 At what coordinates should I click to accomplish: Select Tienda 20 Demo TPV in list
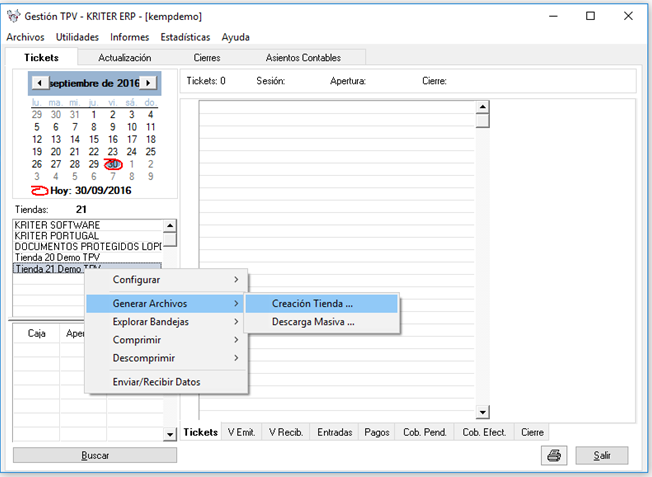pyautogui.click(x=58, y=257)
